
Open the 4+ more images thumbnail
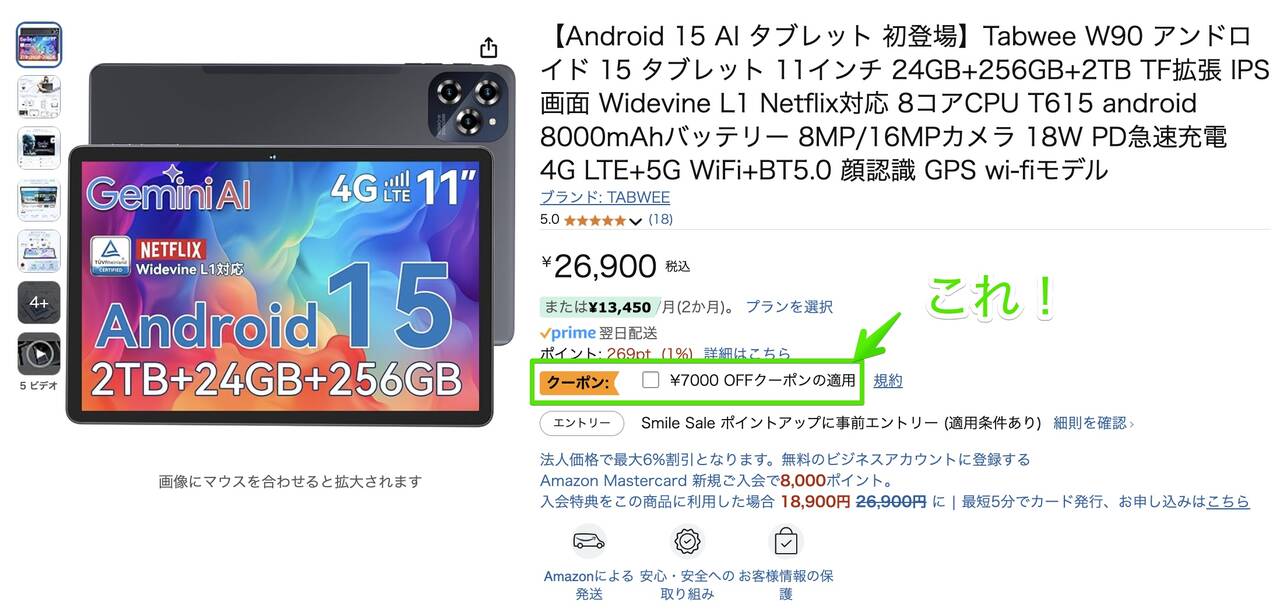[x=39, y=302]
